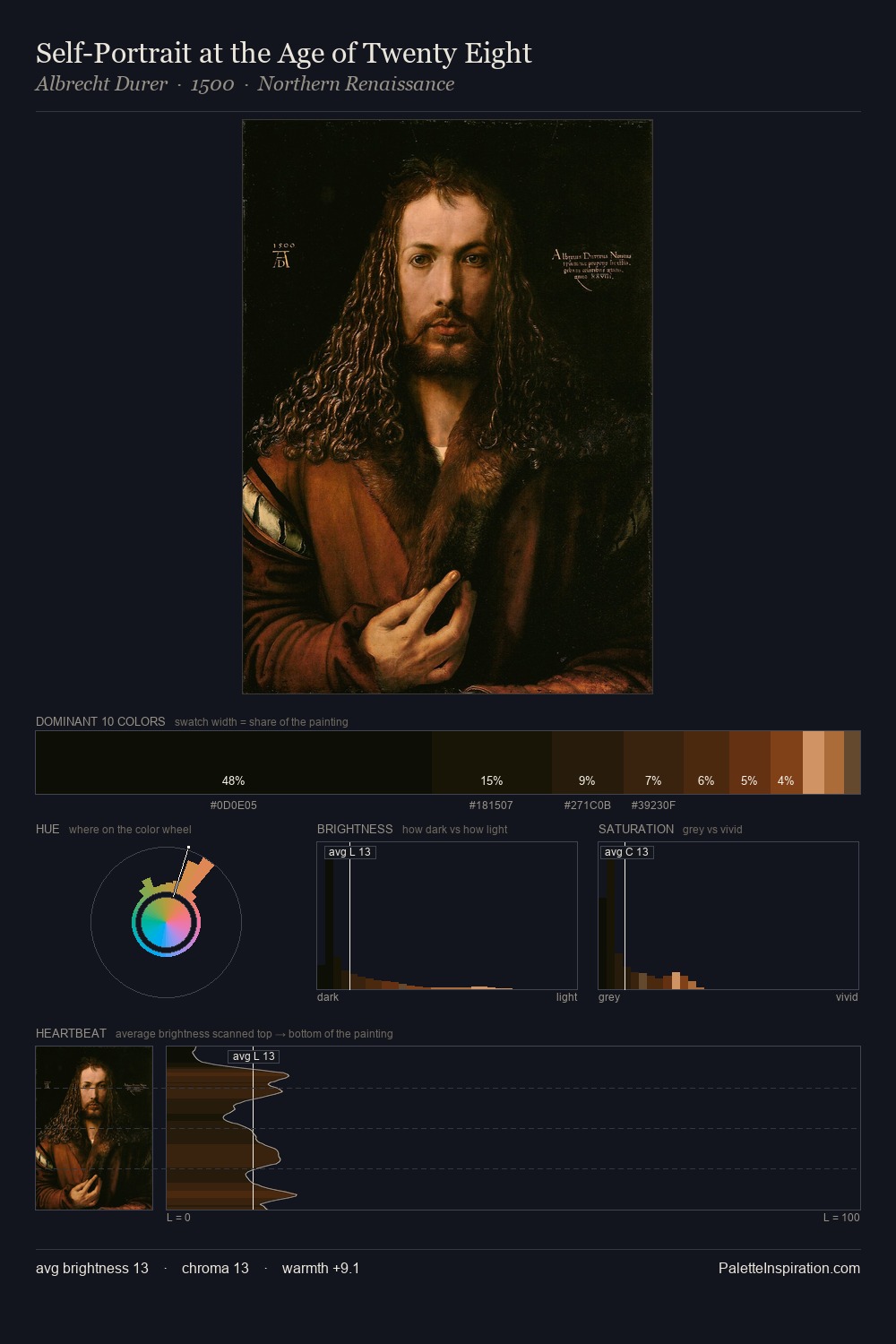Click the orange hue bar on the wheel
The width and height of the screenshot is (896, 1344).
(x=194, y=878)
